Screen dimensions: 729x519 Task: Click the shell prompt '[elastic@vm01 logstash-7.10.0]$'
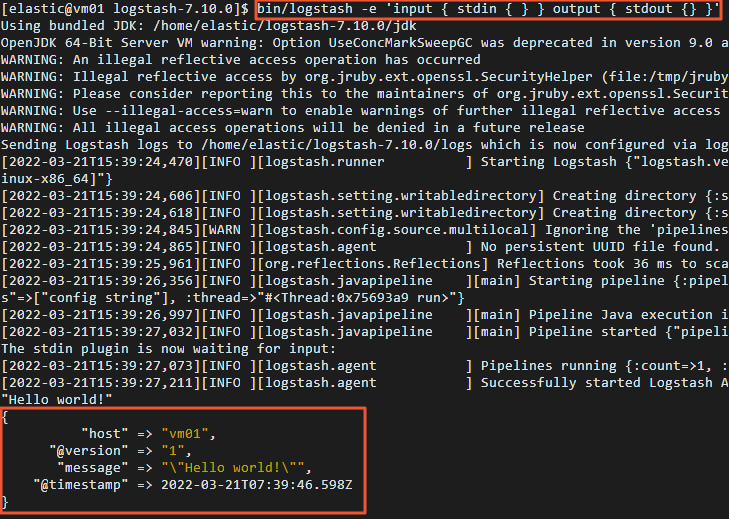[125, 8]
